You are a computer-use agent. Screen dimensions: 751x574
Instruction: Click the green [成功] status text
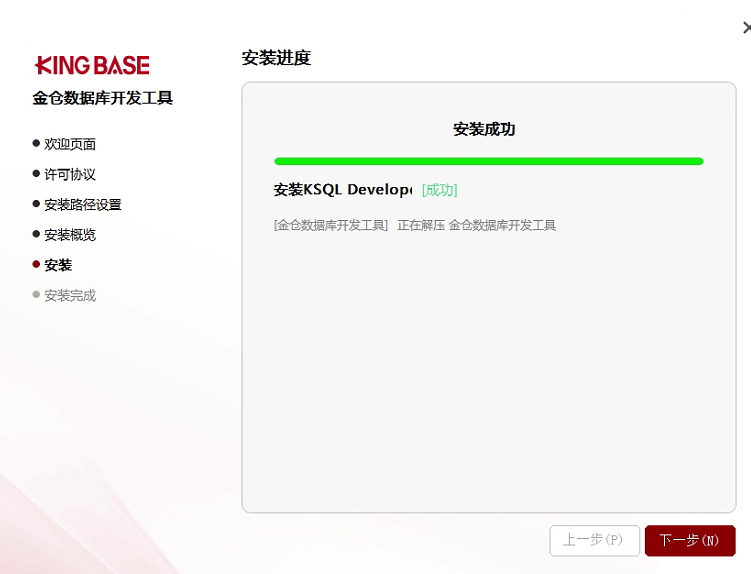click(439, 190)
